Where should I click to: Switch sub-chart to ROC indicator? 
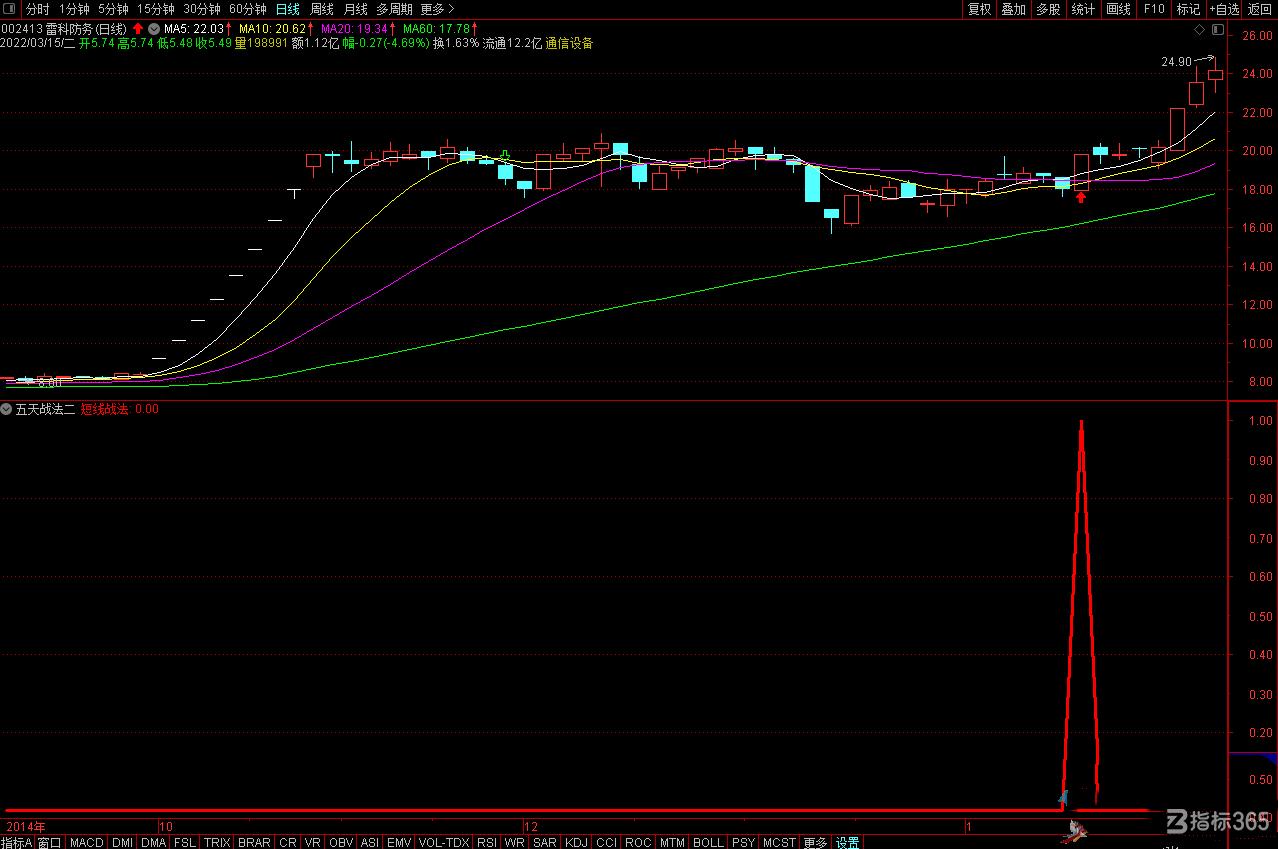[638, 843]
